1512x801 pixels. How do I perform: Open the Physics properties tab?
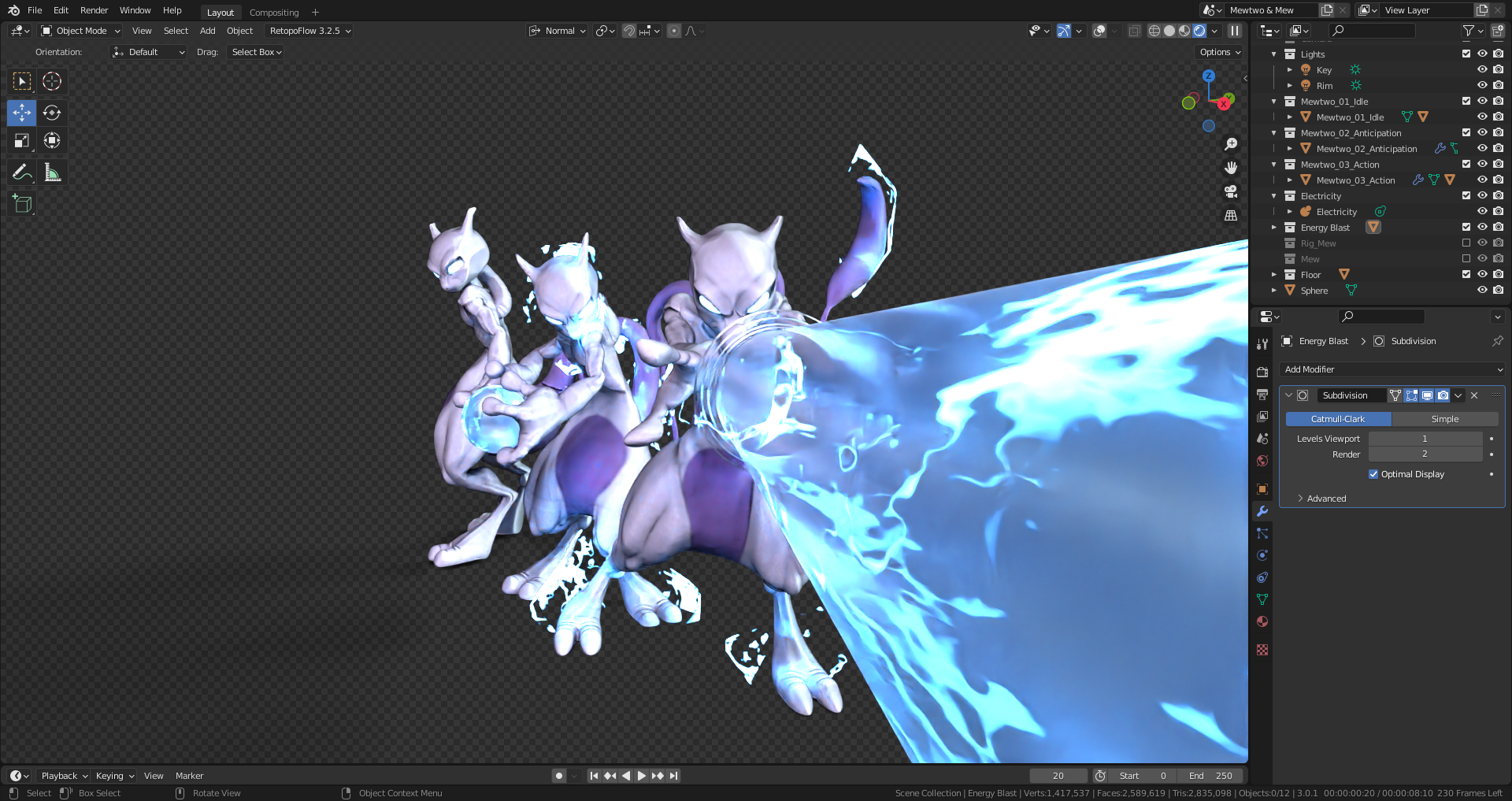point(1262,555)
